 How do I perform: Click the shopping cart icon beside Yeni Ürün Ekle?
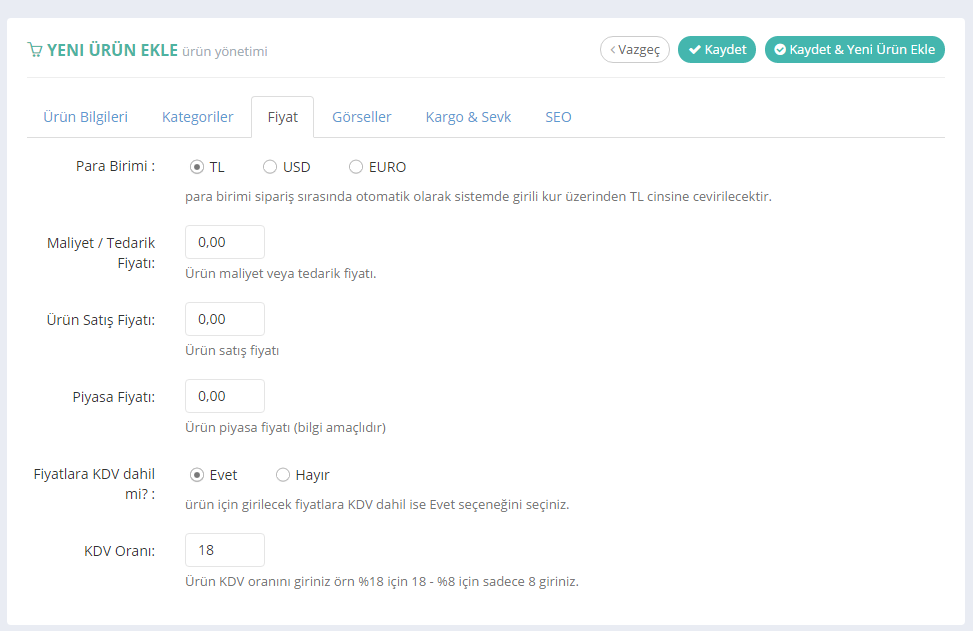click(35, 50)
